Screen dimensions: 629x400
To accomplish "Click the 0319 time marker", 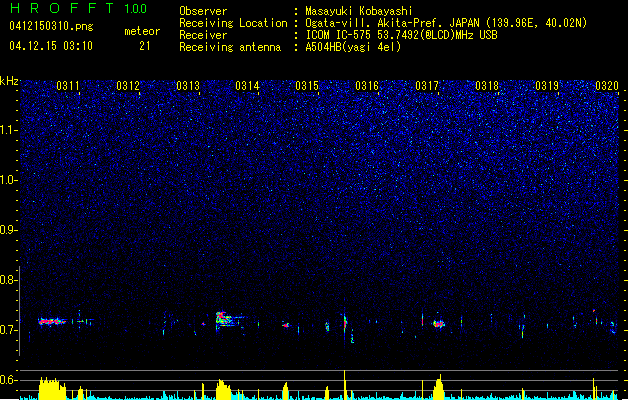I will pos(547,86).
